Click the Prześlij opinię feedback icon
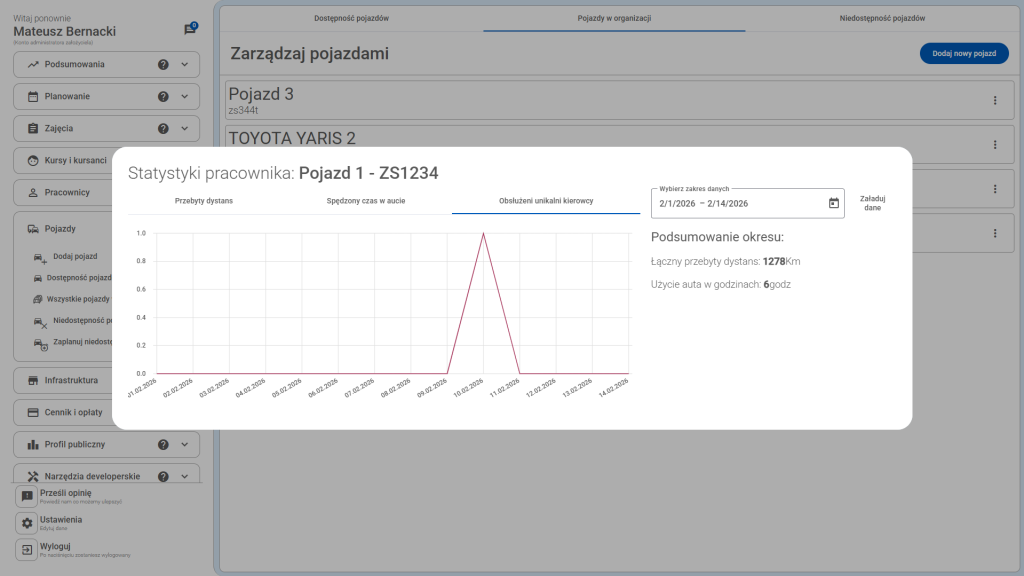The image size is (1024, 576). pos(28,496)
